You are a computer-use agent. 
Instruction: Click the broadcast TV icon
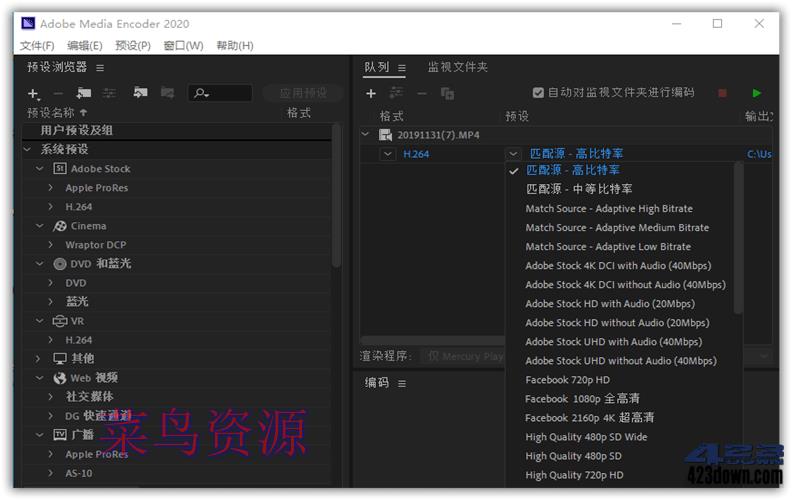tap(60, 435)
